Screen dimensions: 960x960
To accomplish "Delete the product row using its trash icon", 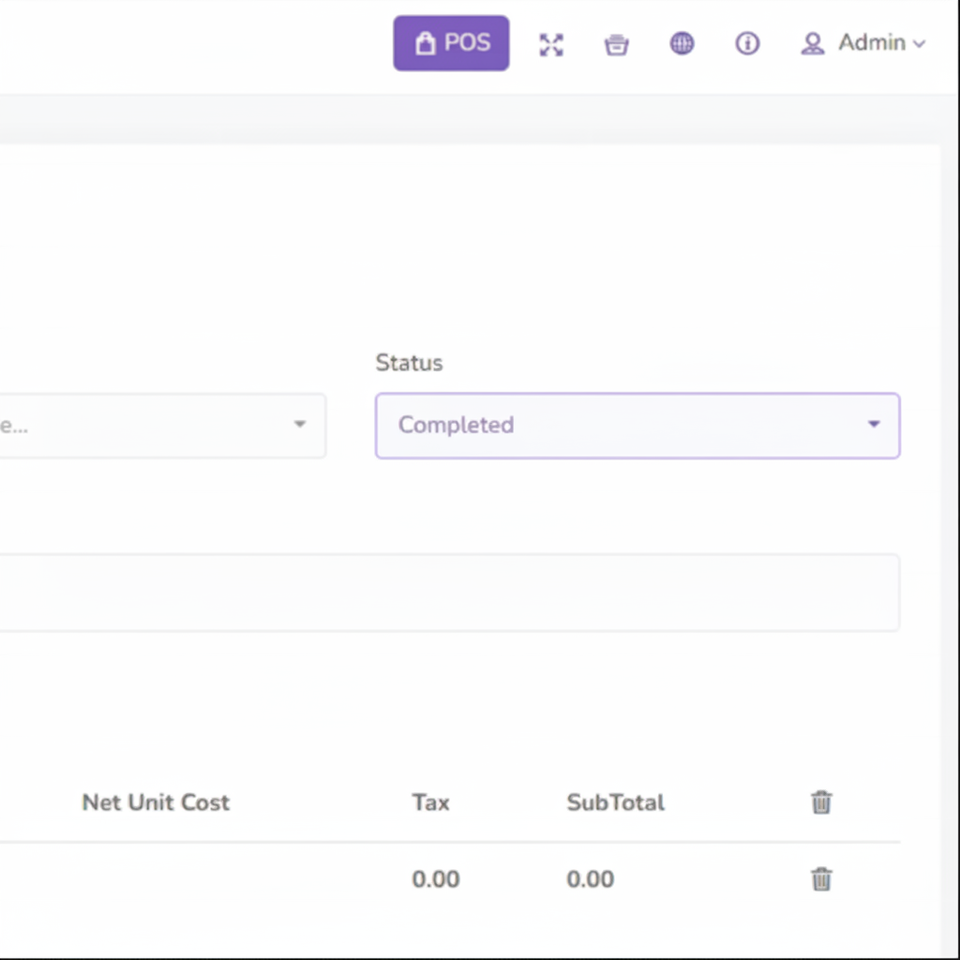I will tap(821, 879).
